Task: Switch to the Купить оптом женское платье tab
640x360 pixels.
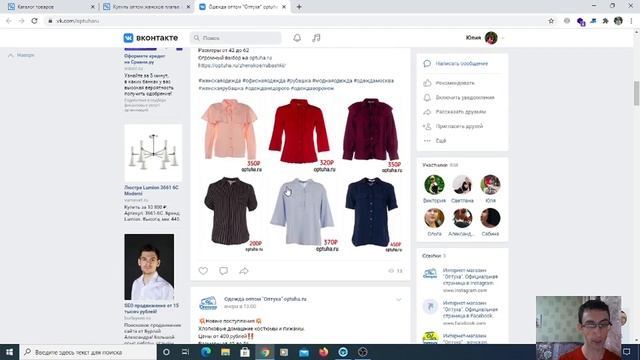Action: (147, 7)
